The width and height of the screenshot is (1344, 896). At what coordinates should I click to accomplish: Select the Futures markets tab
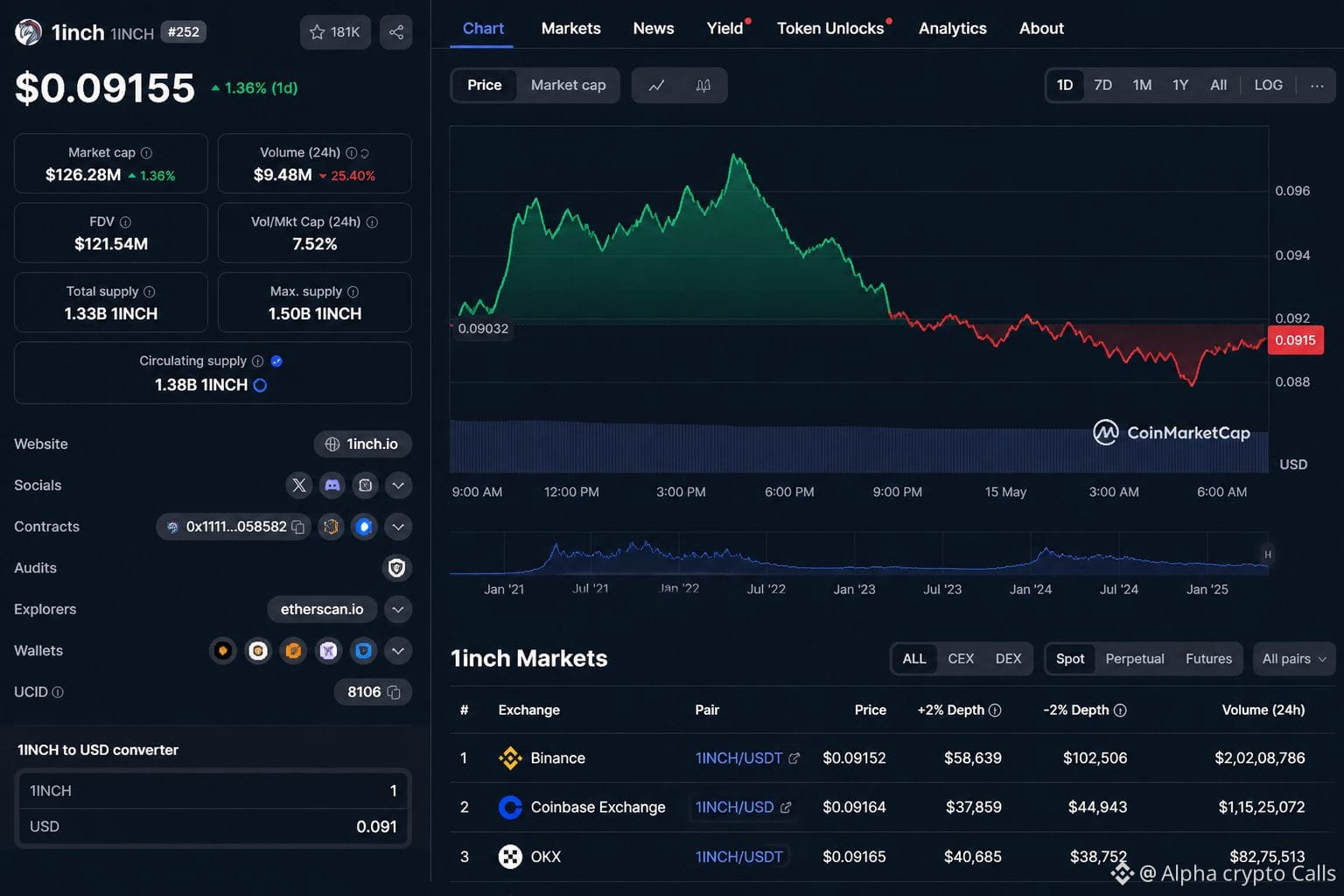1208,659
